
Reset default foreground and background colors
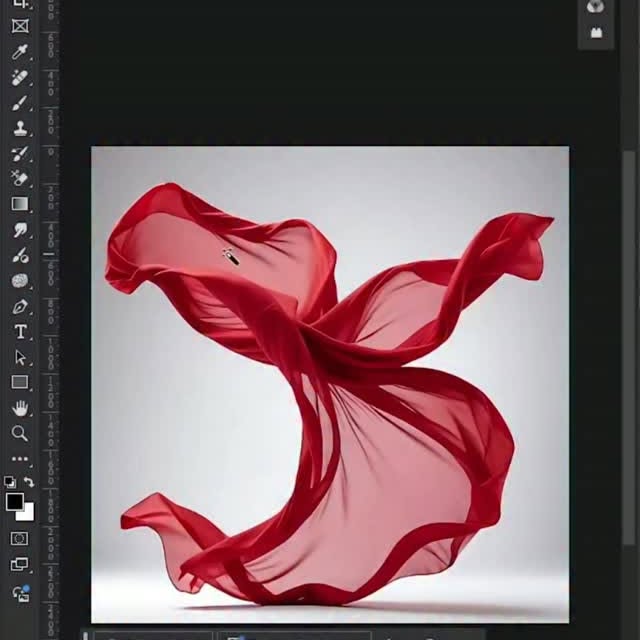click(x=10, y=482)
